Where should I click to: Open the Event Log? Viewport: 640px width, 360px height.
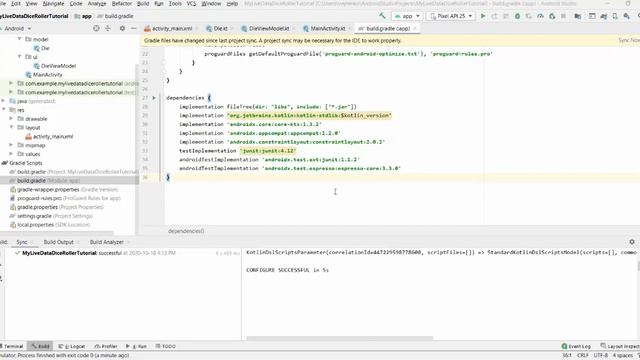(576, 346)
